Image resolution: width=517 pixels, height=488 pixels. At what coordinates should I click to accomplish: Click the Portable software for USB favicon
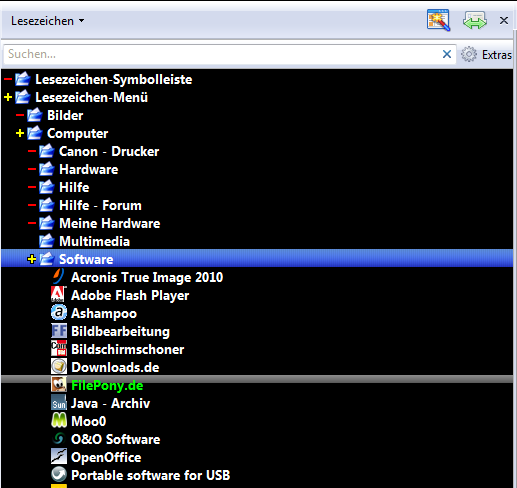(x=59, y=474)
